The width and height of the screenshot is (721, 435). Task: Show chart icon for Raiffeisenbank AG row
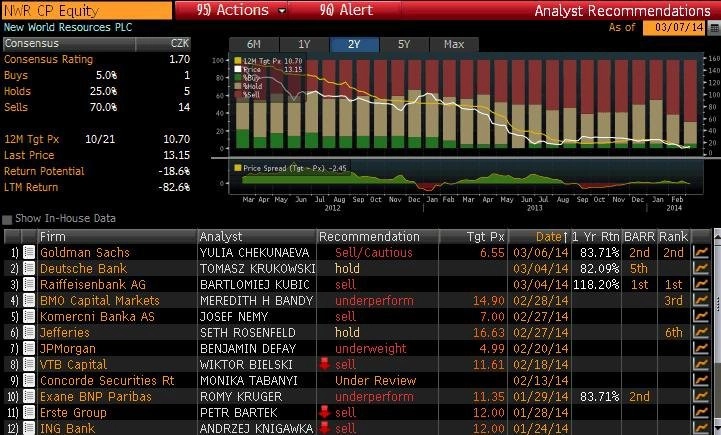coord(701,285)
